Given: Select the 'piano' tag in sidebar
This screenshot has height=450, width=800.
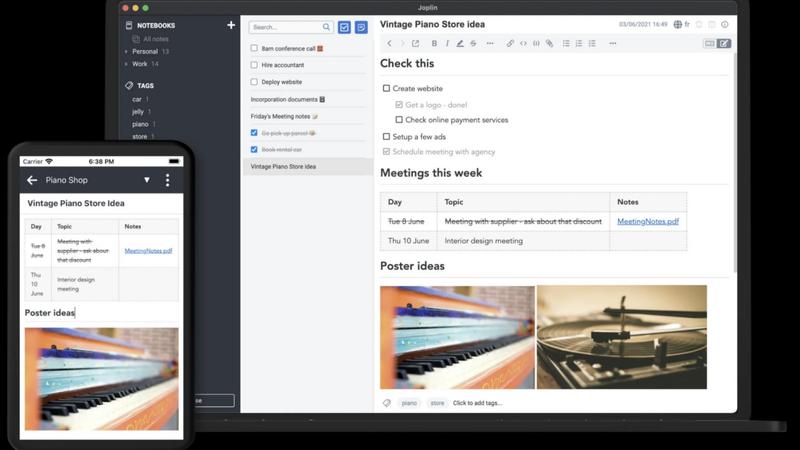Looking at the screenshot, I should [x=140, y=124].
